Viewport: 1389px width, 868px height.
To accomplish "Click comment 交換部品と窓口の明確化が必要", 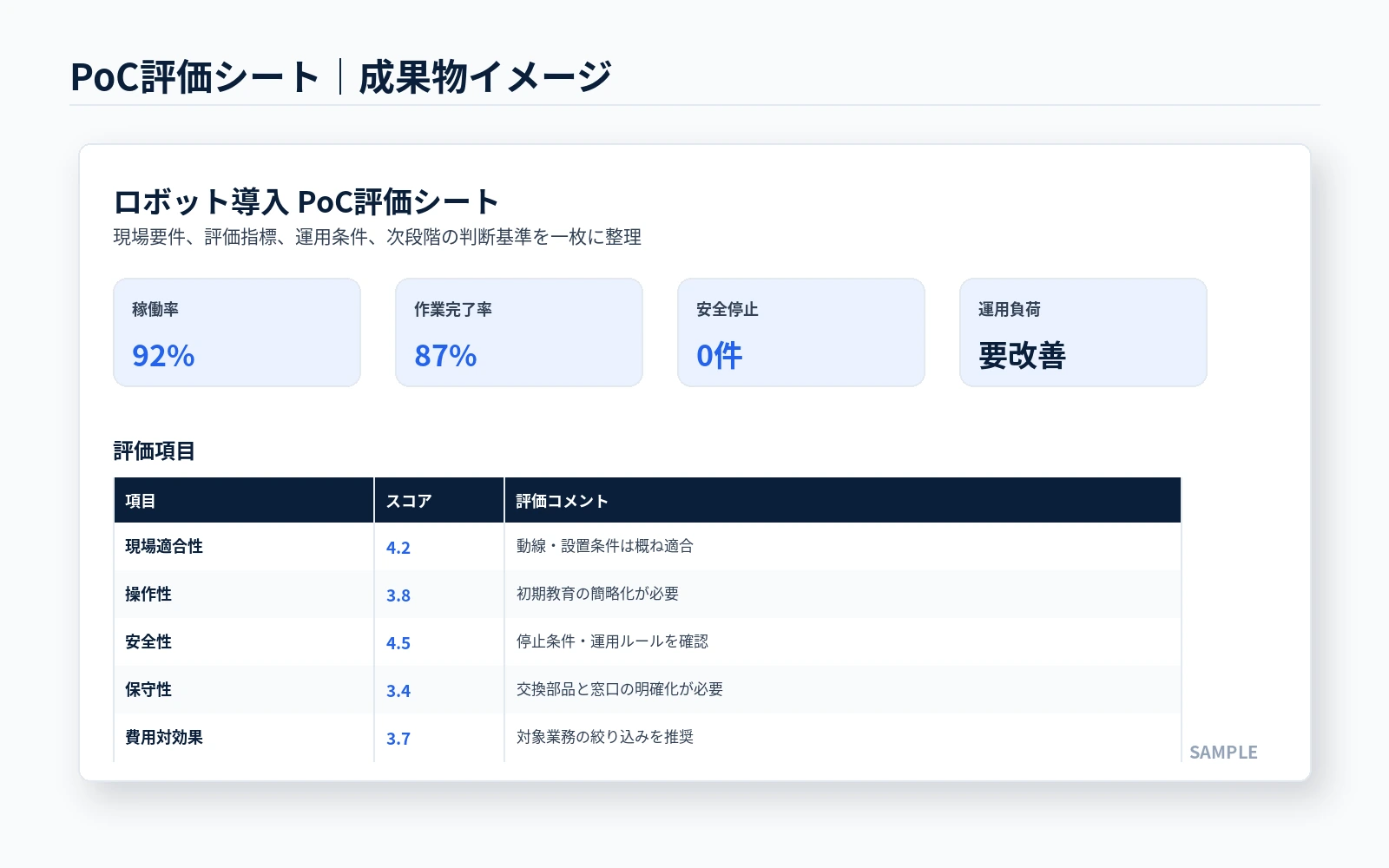I will (x=620, y=689).
